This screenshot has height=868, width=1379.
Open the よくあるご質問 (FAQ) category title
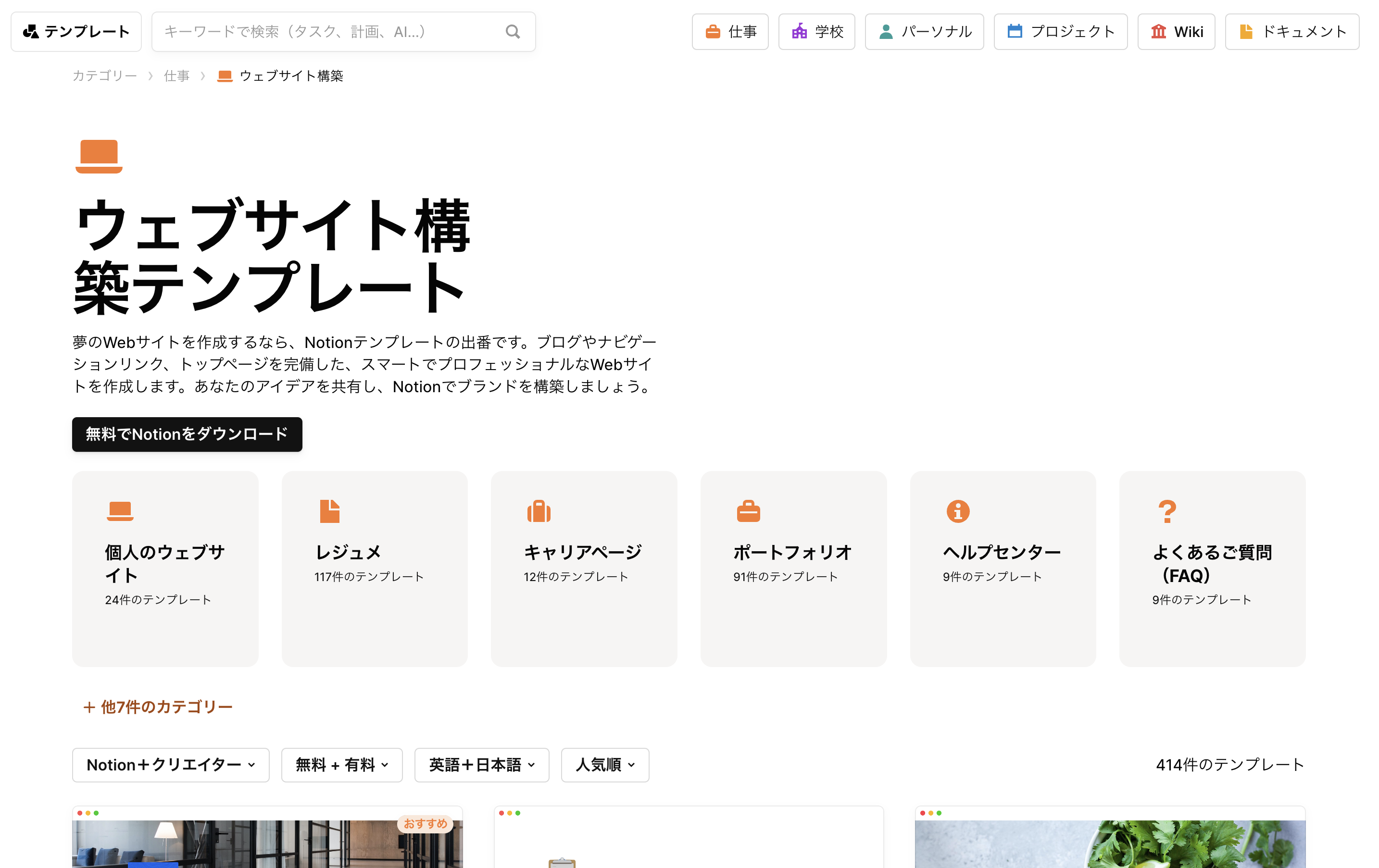[x=1212, y=564]
